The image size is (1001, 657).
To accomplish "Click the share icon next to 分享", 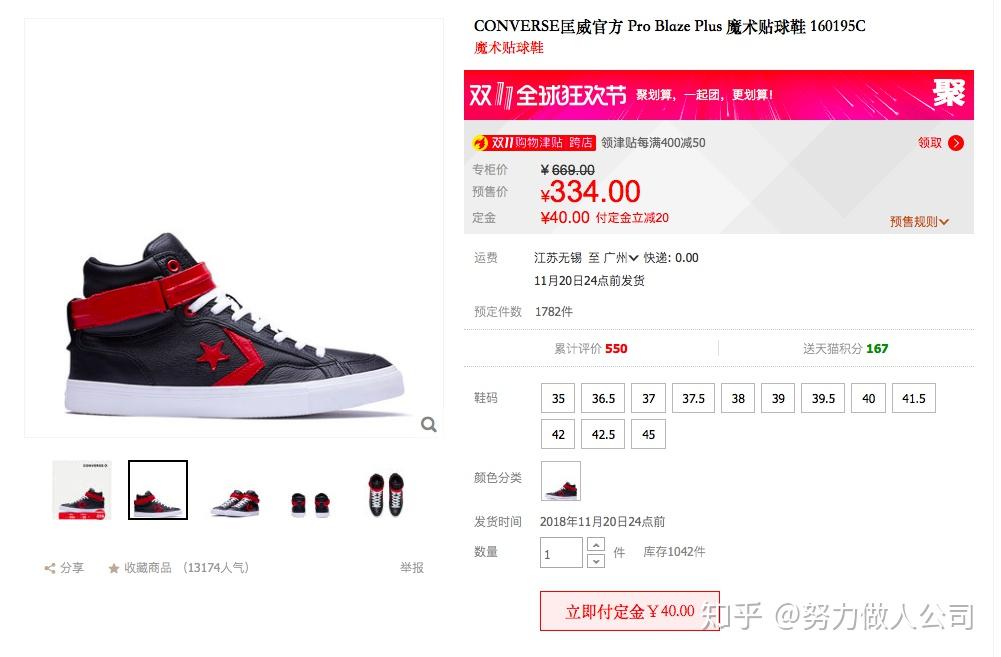I will (x=50, y=568).
